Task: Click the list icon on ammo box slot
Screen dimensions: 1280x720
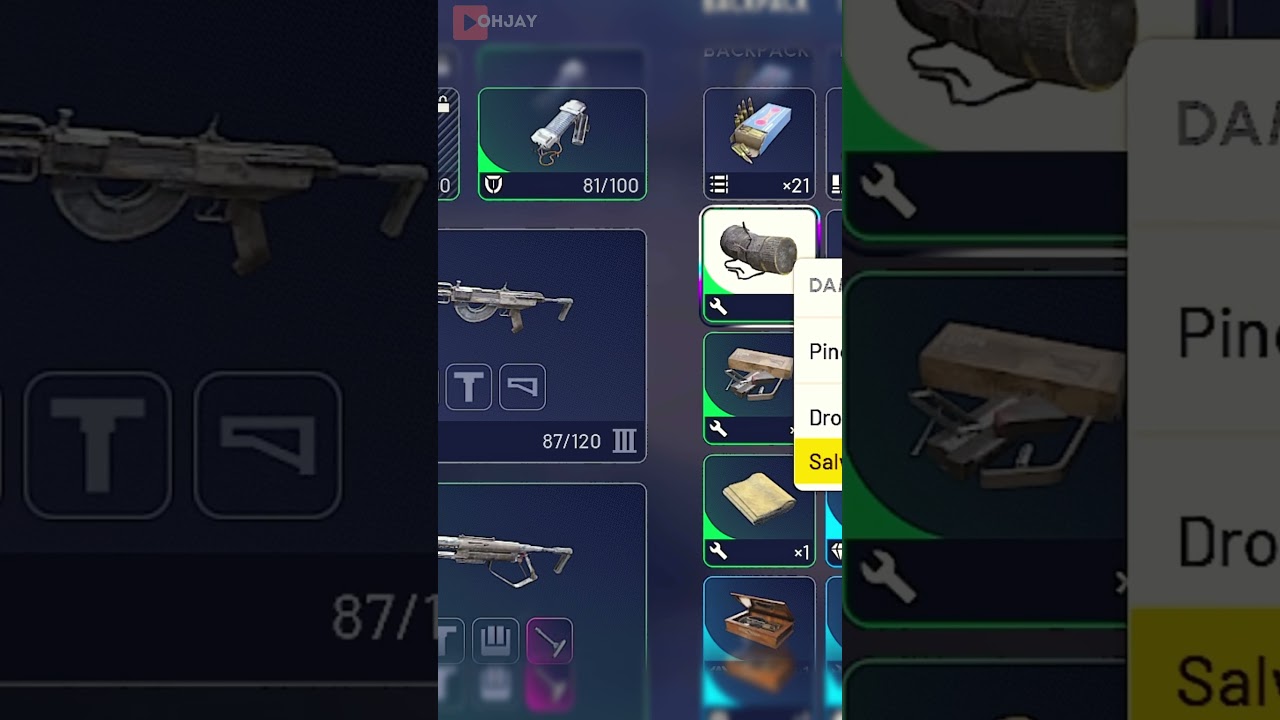Action: (719, 185)
